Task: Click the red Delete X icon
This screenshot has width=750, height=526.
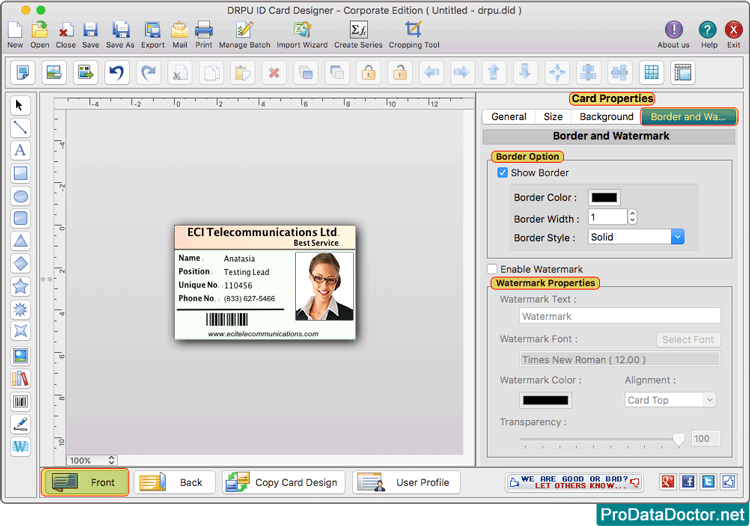Action: click(x=274, y=73)
